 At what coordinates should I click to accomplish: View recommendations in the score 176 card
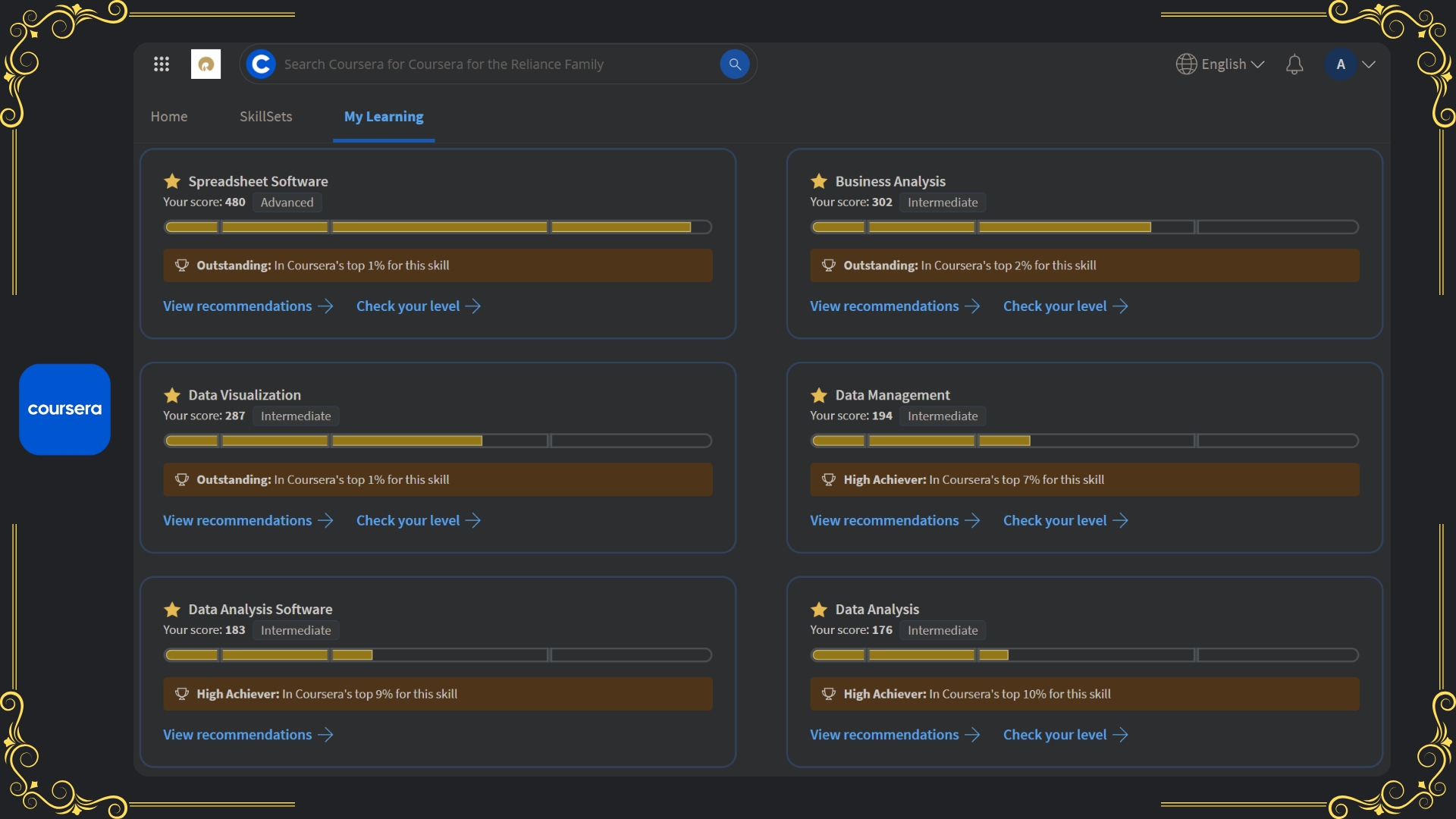tap(895, 735)
